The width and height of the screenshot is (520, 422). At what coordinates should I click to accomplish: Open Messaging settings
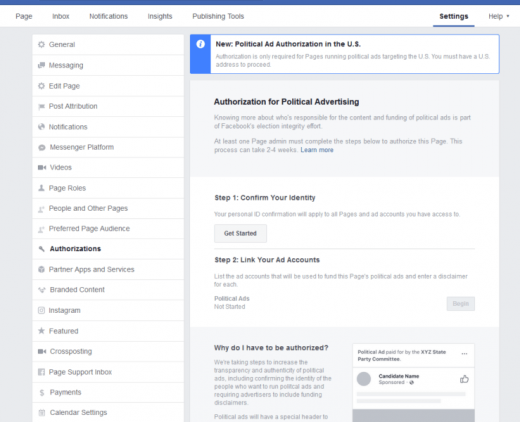tap(108, 65)
